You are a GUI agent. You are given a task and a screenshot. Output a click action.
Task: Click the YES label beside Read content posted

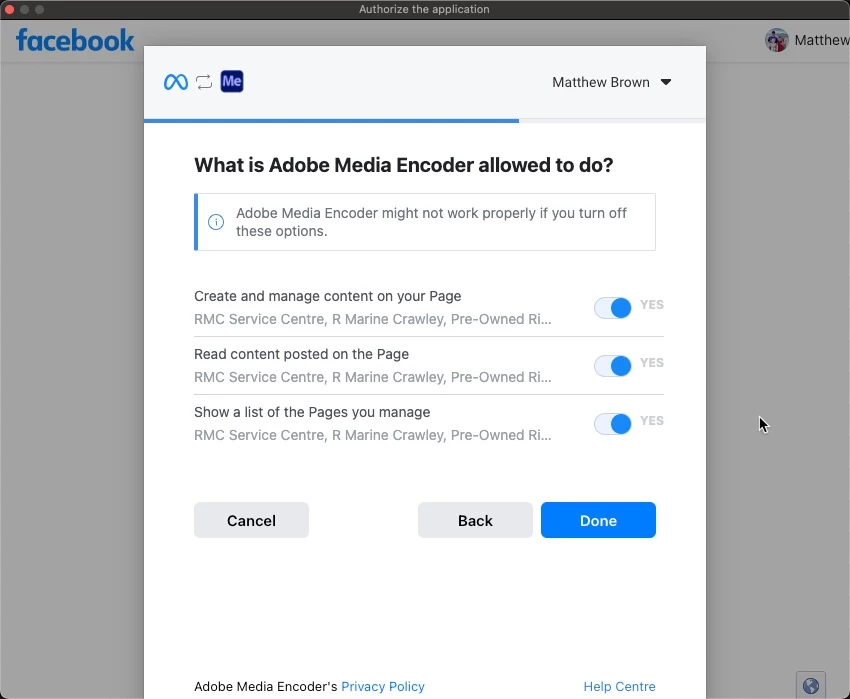[x=652, y=363]
